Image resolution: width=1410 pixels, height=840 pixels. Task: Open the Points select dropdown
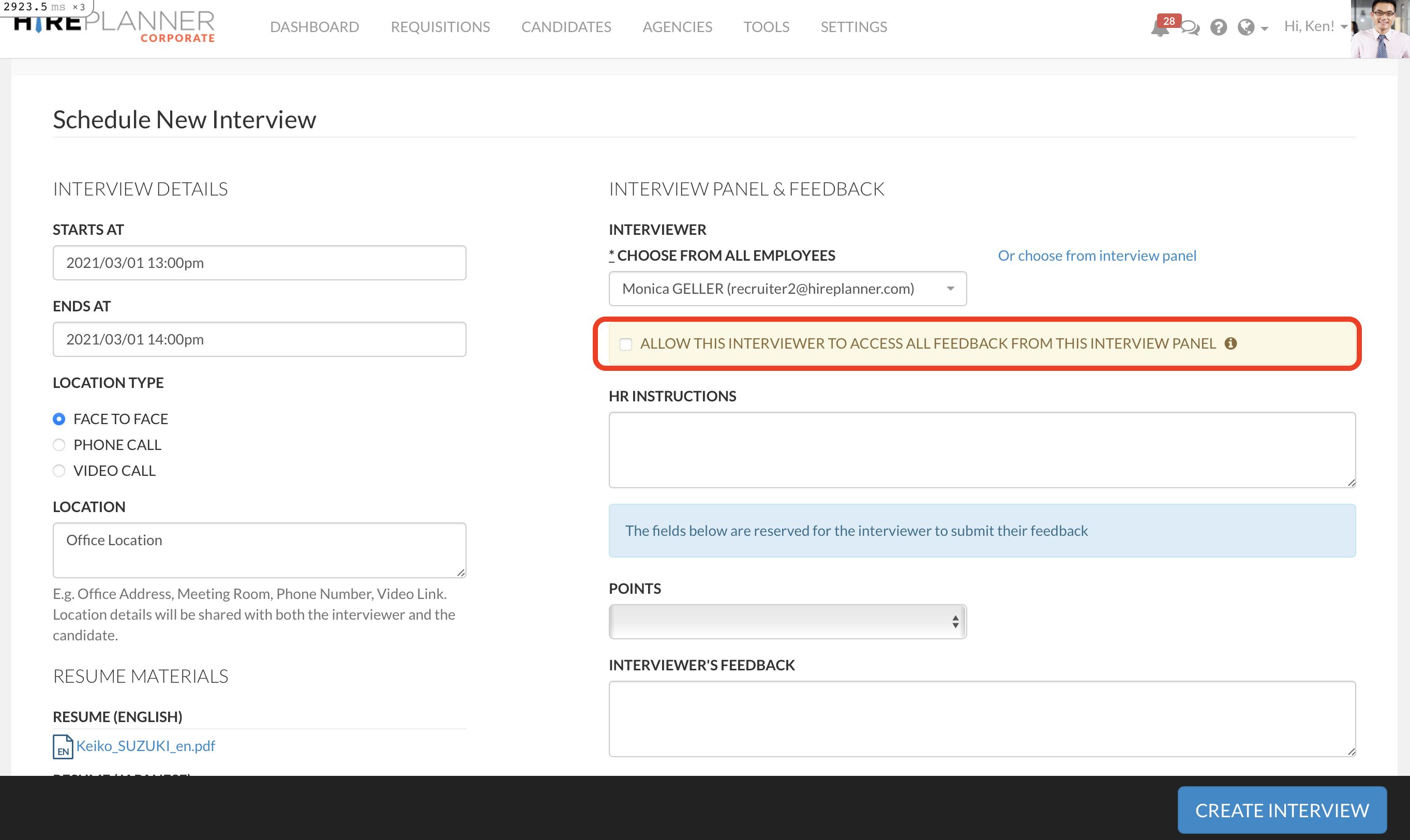click(x=787, y=622)
